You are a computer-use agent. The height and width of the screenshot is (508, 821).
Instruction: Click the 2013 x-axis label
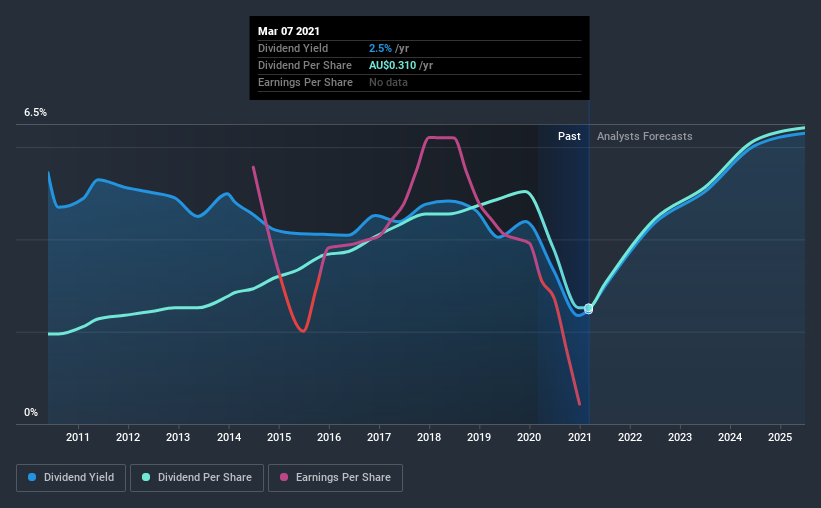pos(178,437)
